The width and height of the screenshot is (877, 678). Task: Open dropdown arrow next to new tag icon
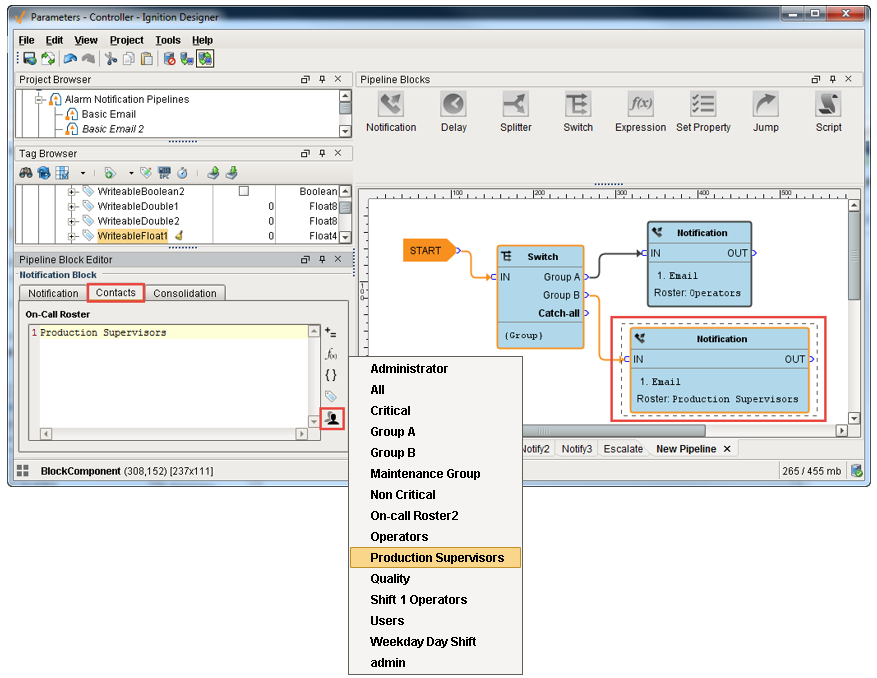click(131, 173)
